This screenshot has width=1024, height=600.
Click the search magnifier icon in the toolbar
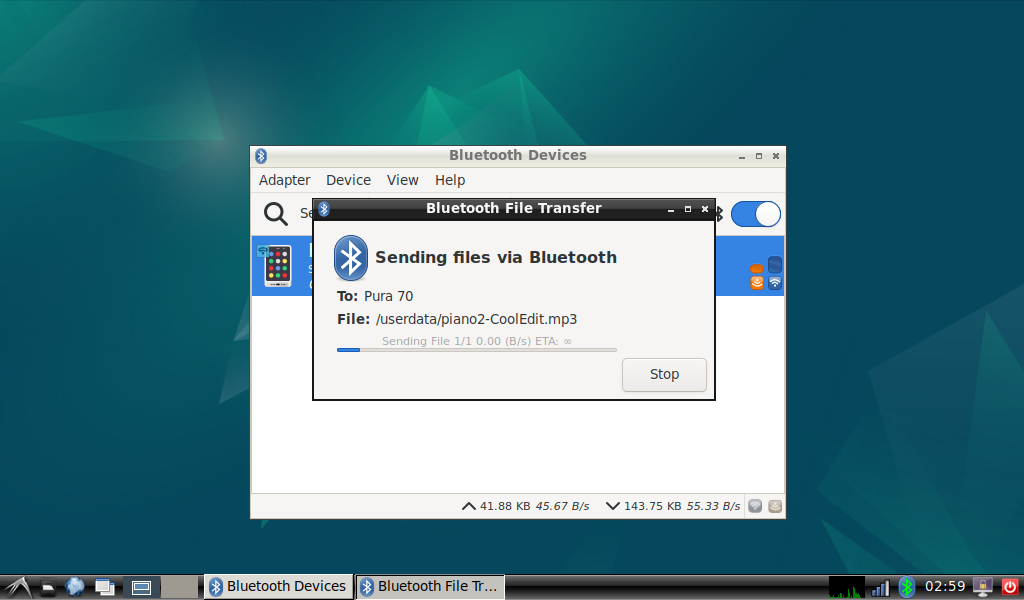pyautogui.click(x=276, y=213)
